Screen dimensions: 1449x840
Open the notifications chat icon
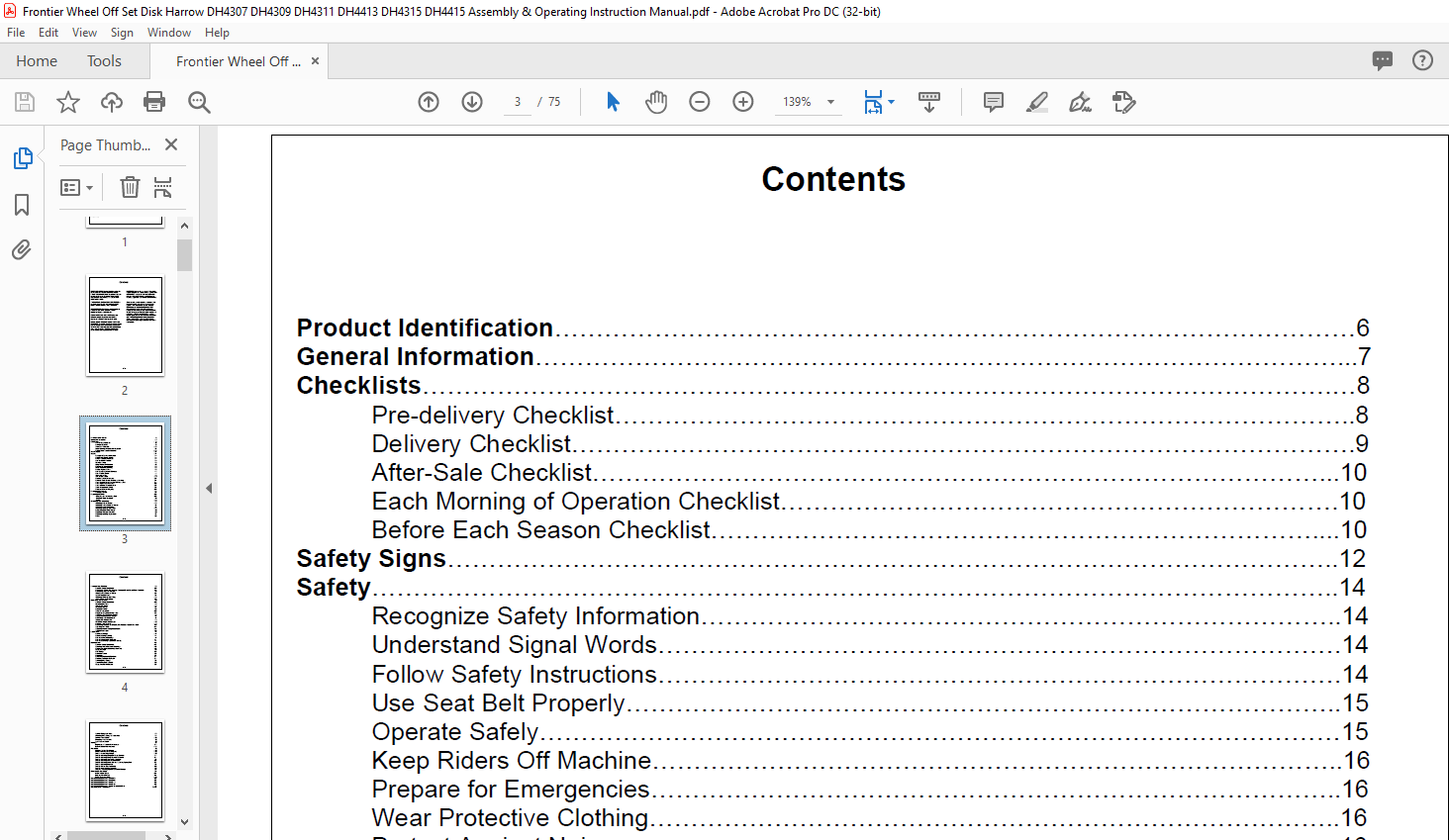pyautogui.click(x=1383, y=60)
